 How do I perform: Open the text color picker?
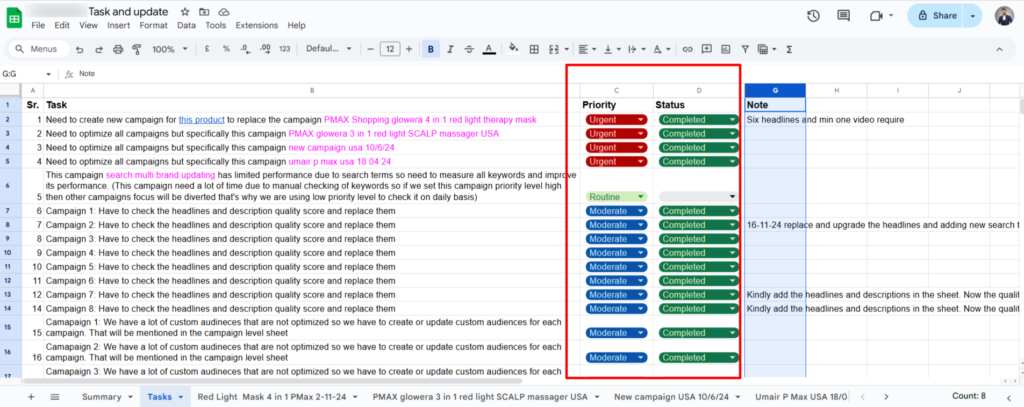pos(487,49)
